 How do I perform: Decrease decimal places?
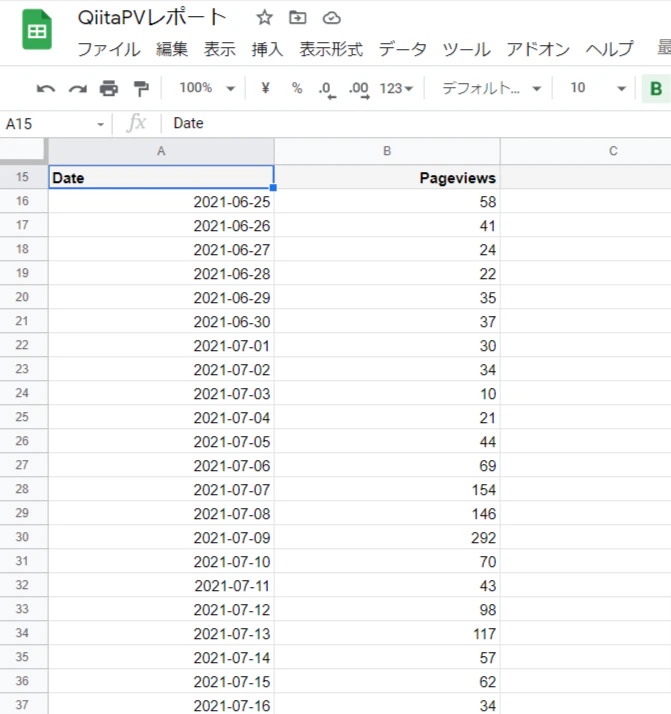click(x=327, y=89)
